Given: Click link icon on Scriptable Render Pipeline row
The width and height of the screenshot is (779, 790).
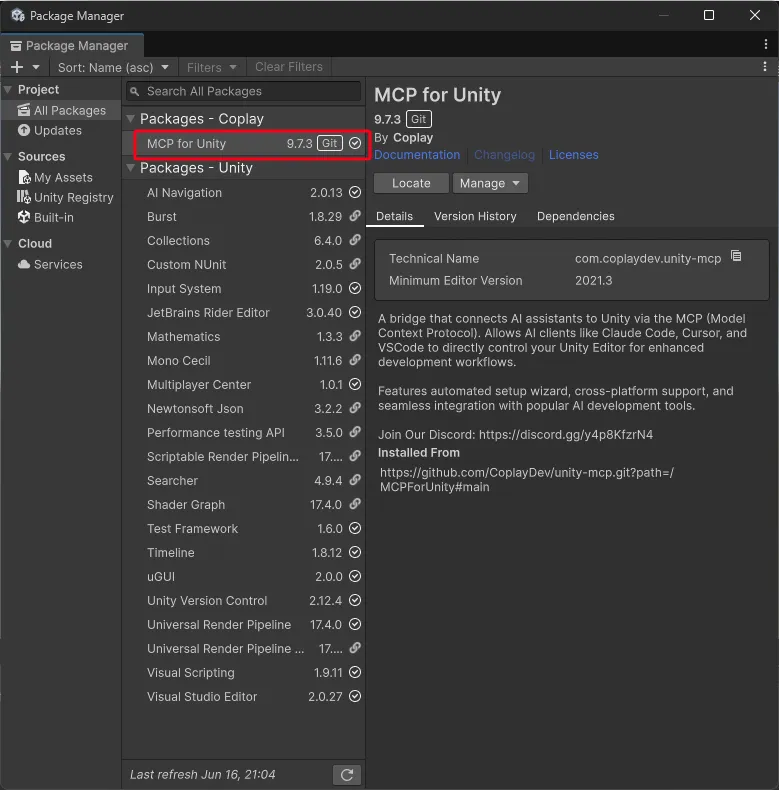Looking at the screenshot, I should [355, 457].
